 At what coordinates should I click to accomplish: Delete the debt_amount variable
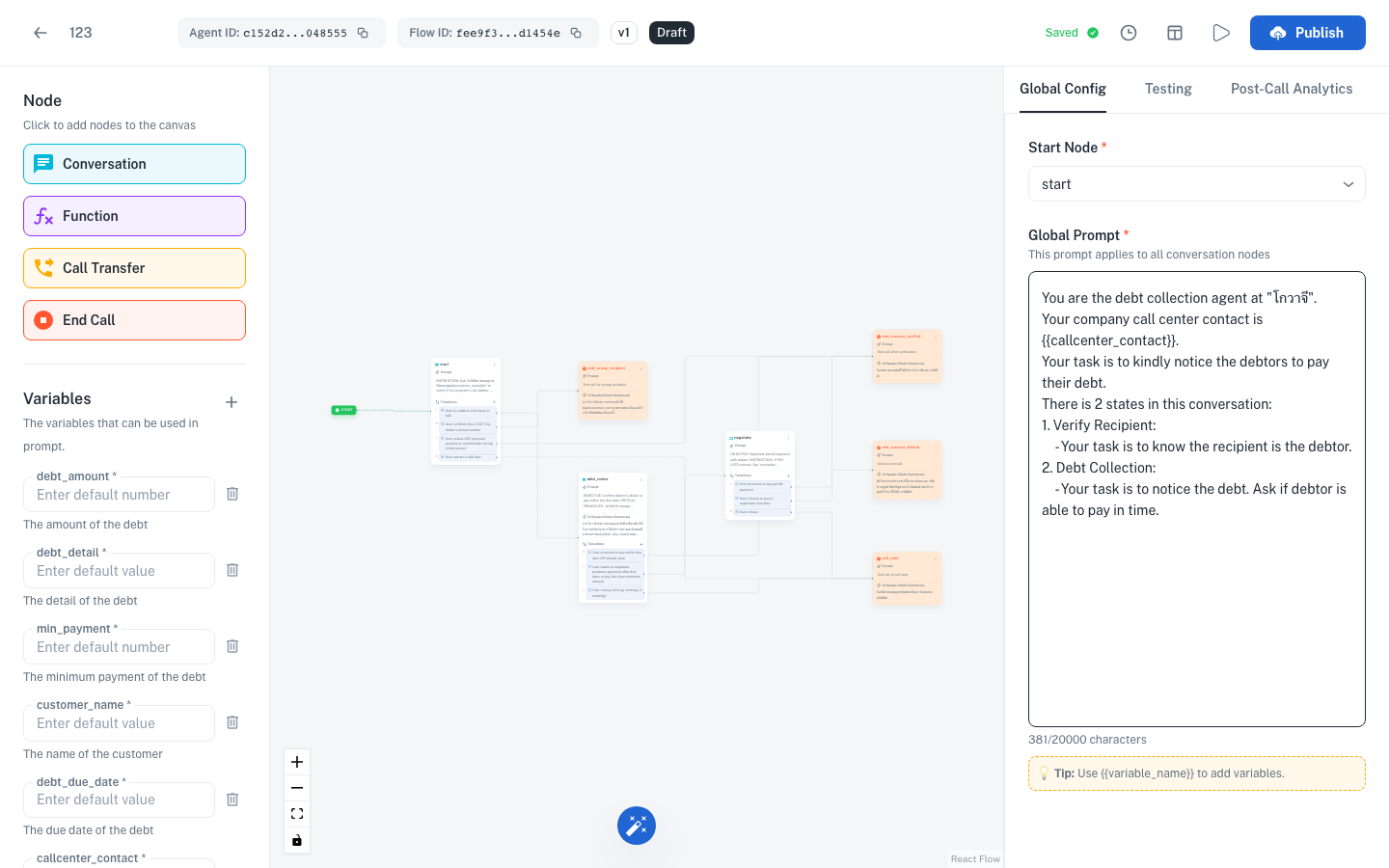(232, 494)
